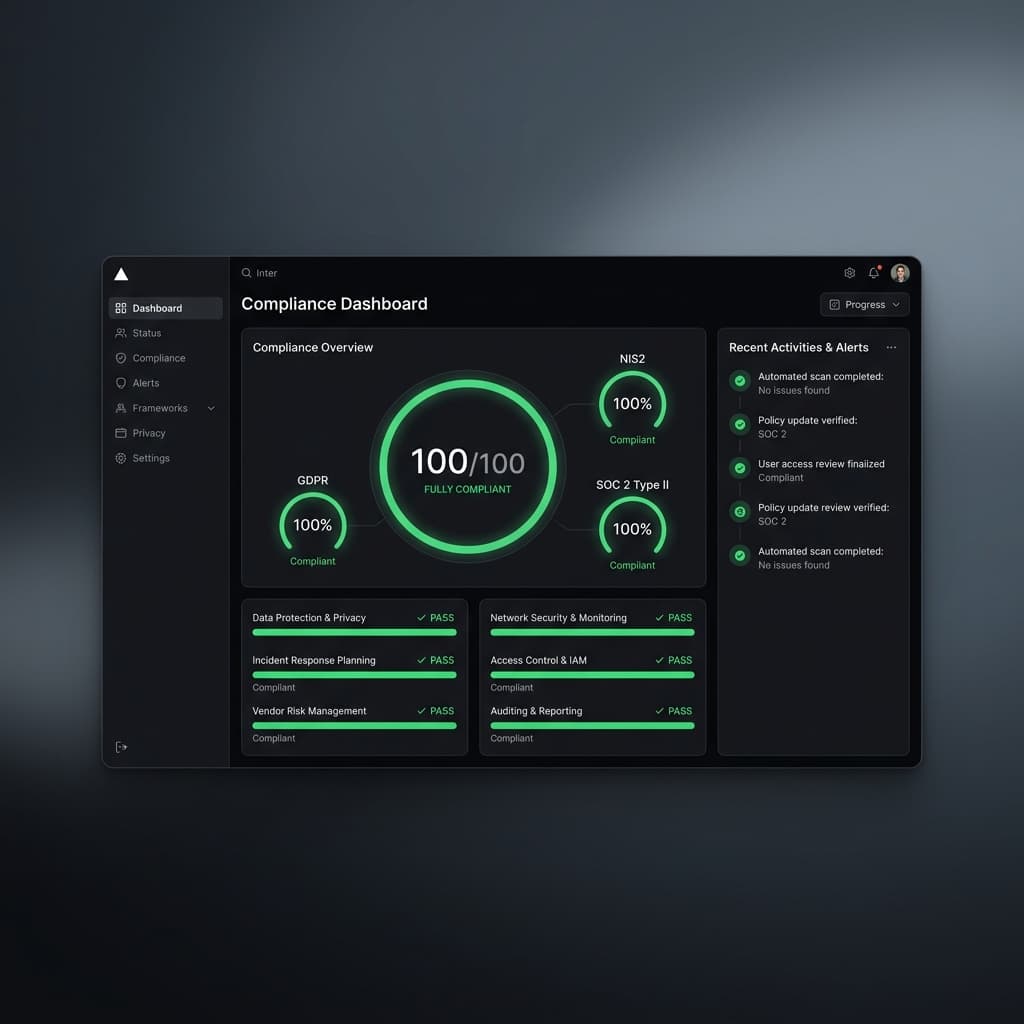Click the Frameworks icon in the sidebar
The height and width of the screenshot is (1024, 1024).
(121, 408)
